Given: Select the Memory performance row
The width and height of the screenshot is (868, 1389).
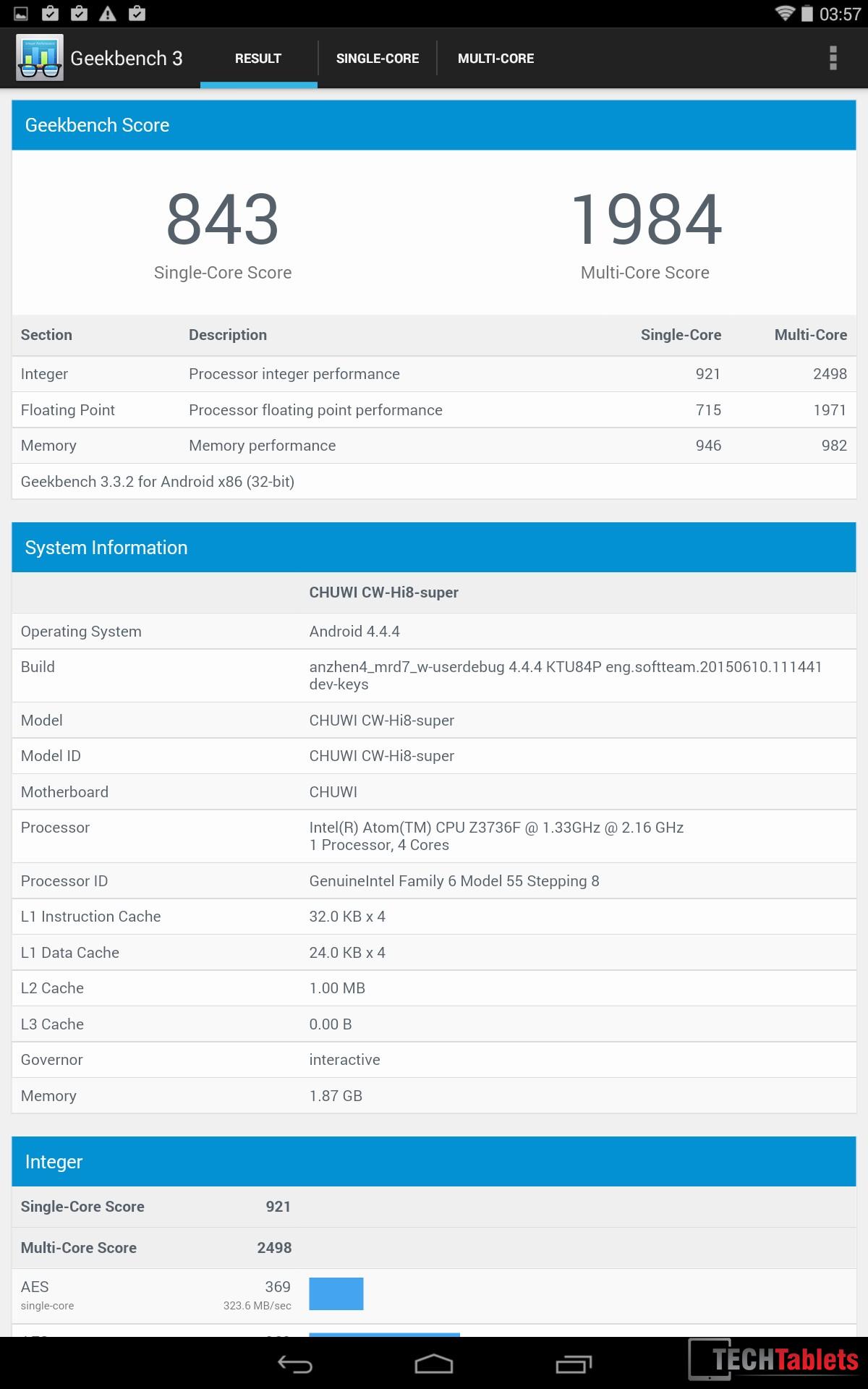Looking at the screenshot, I should [434, 446].
